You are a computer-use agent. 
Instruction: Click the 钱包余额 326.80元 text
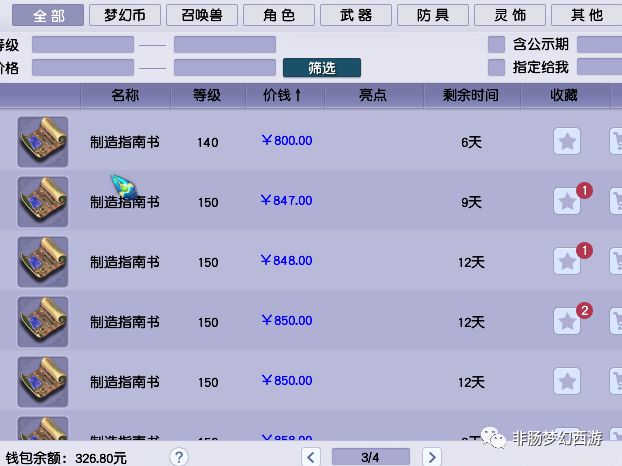point(66,458)
